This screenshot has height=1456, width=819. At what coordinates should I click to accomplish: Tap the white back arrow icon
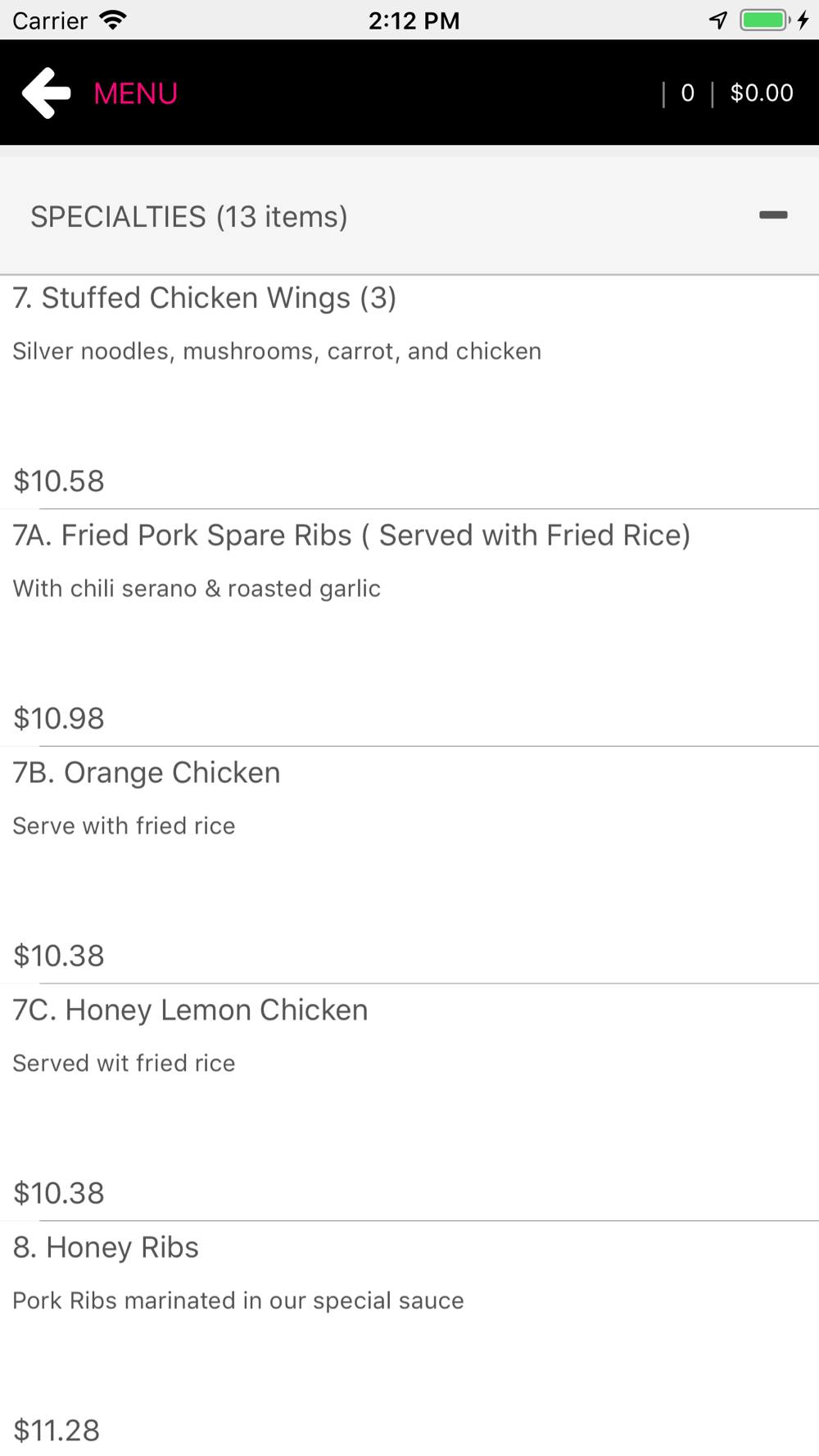47,93
